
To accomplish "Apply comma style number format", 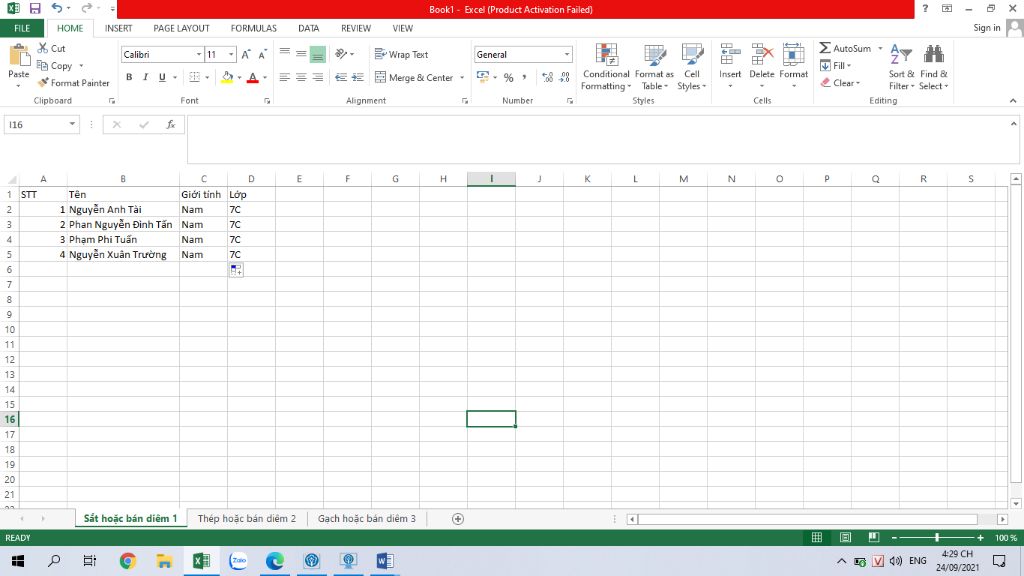I will point(524,78).
